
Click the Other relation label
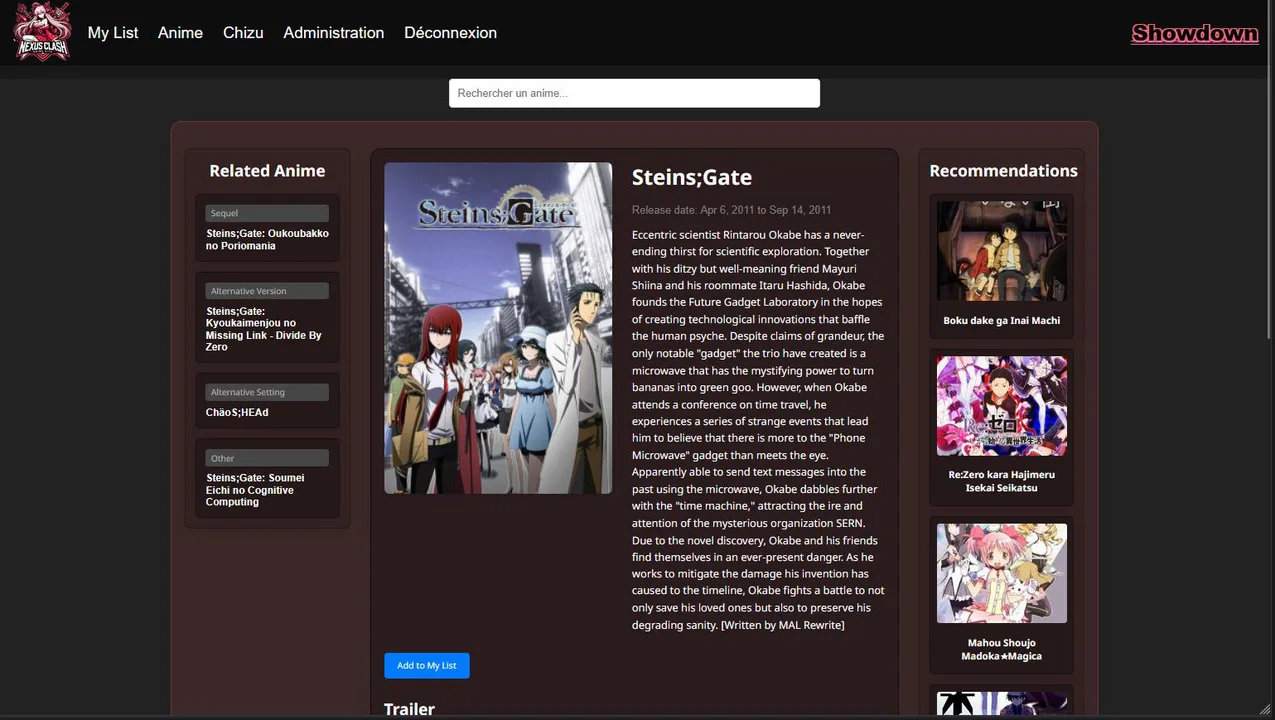point(267,458)
